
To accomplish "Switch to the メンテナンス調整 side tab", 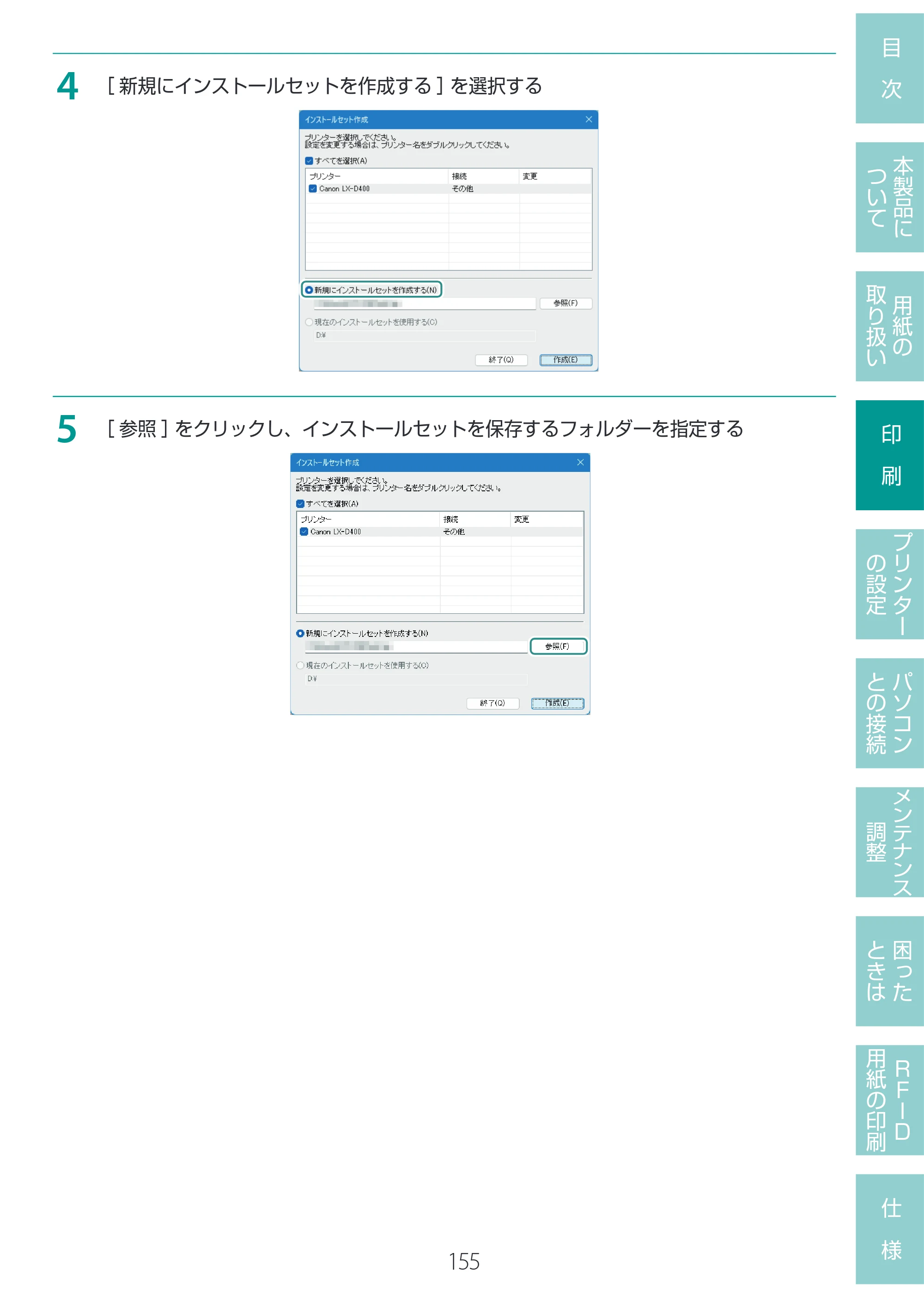I will (x=889, y=842).
